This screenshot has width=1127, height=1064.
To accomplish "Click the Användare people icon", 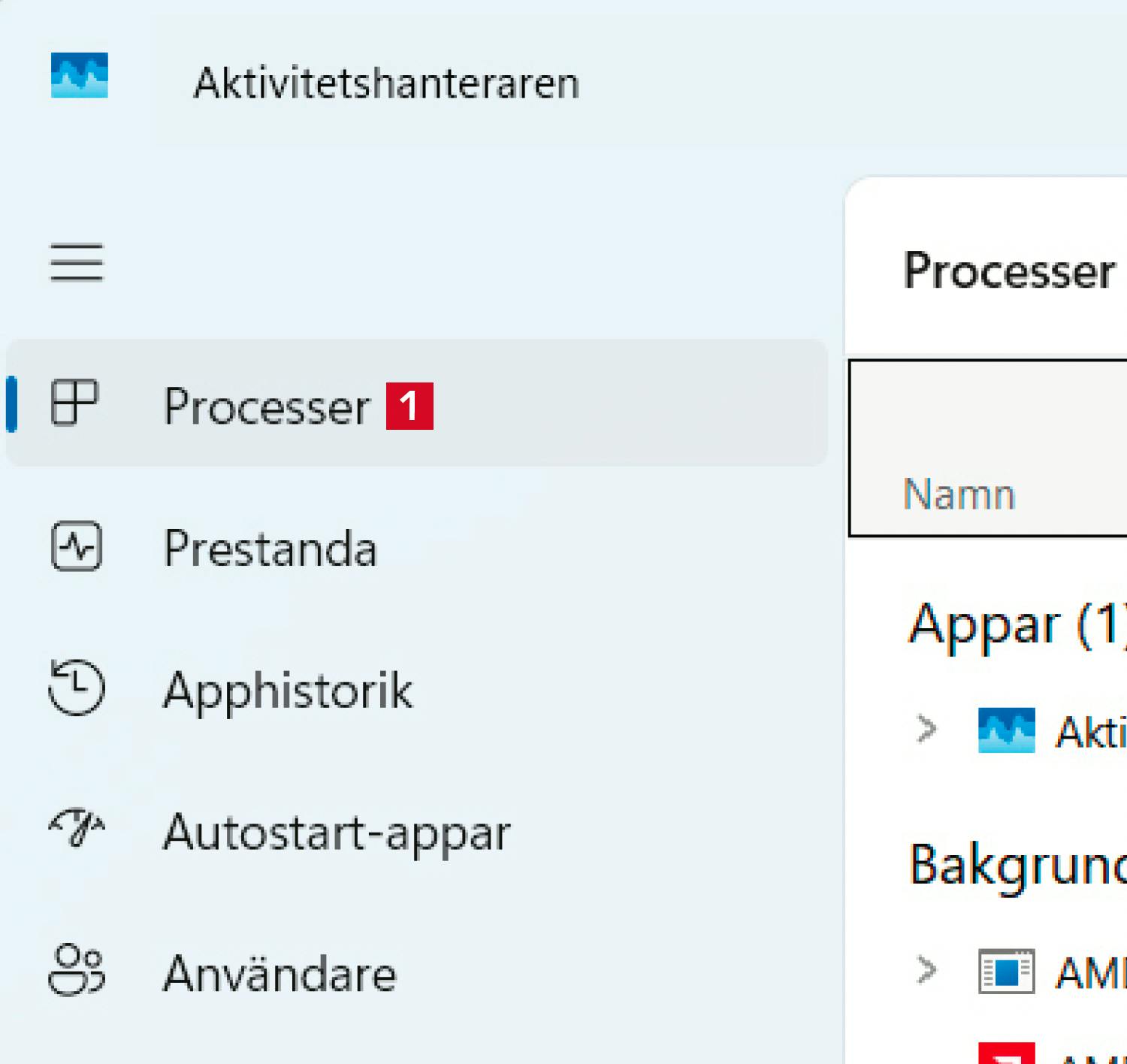I will click(77, 970).
